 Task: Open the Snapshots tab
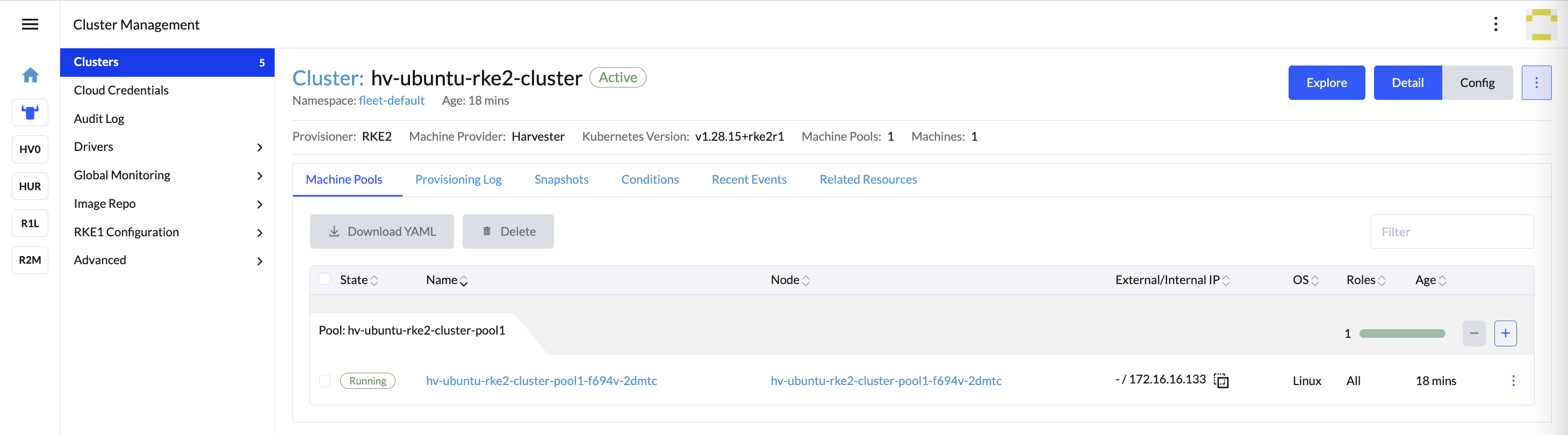pos(560,179)
